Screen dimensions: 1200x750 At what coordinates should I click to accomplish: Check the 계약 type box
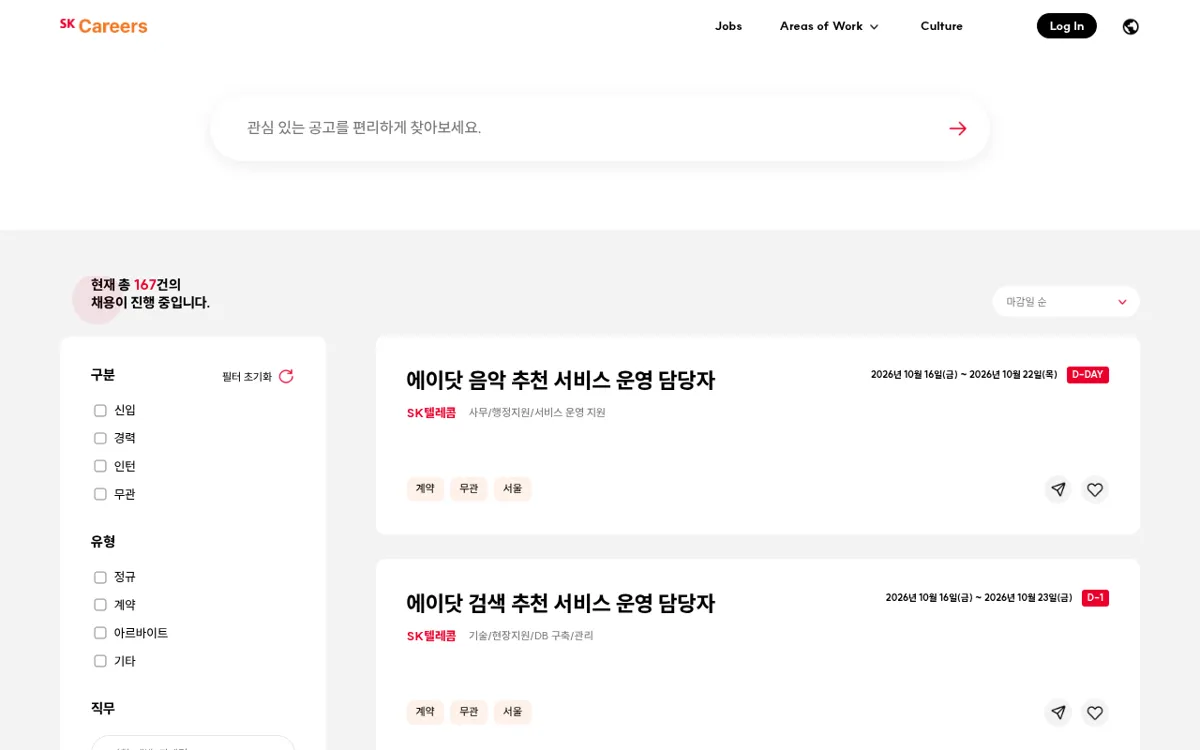pyautogui.click(x=100, y=605)
